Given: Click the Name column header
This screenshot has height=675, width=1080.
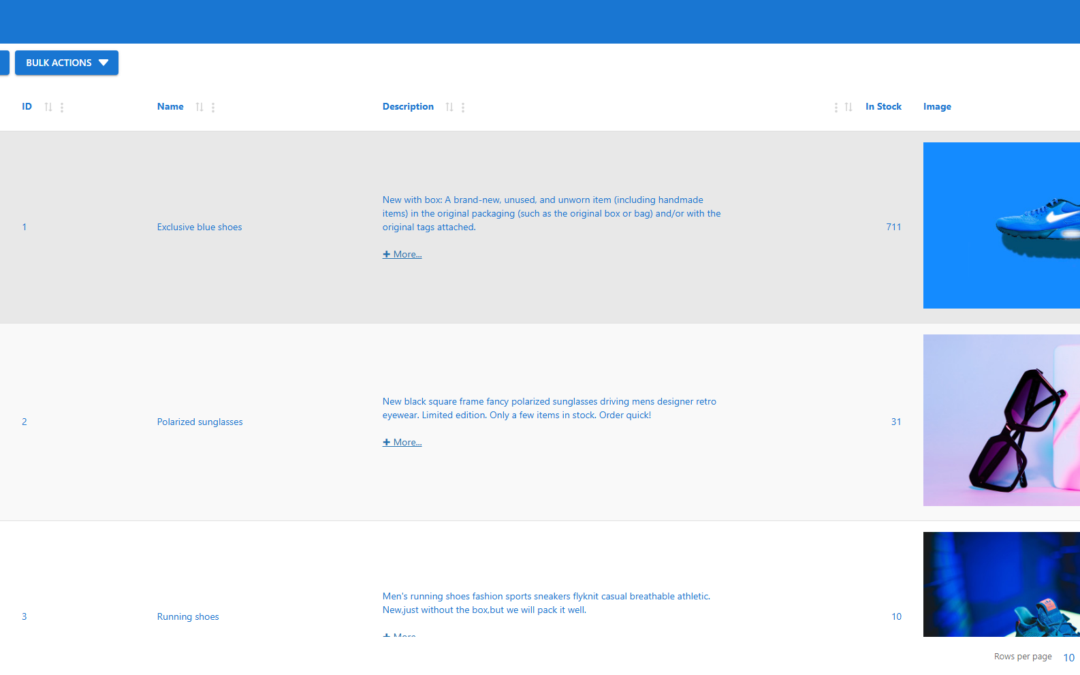Looking at the screenshot, I should (170, 107).
